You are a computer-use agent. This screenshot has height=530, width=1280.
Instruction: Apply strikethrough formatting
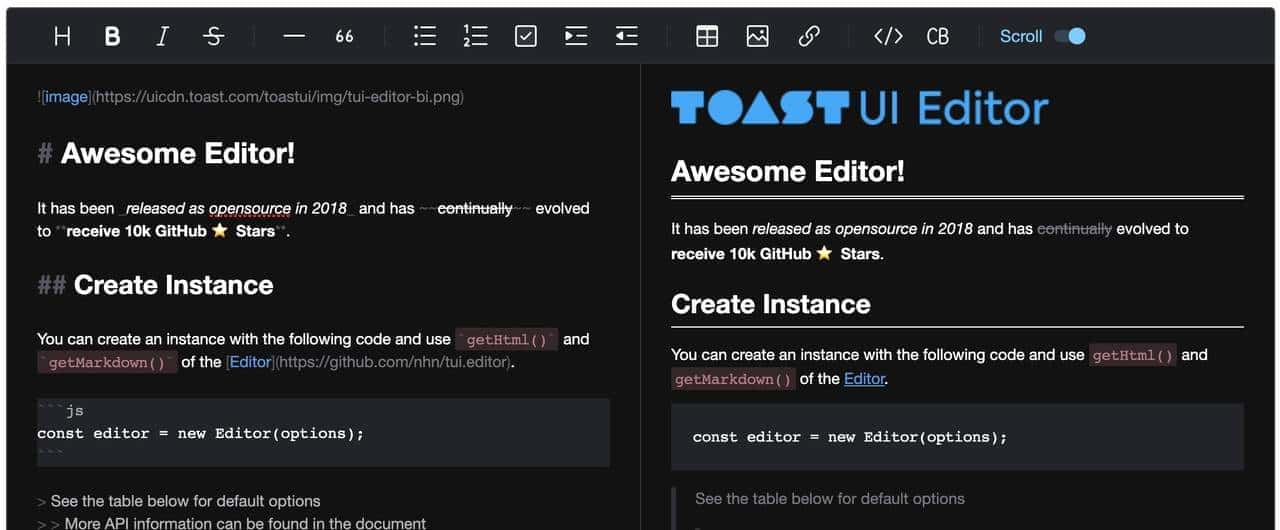(x=213, y=36)
